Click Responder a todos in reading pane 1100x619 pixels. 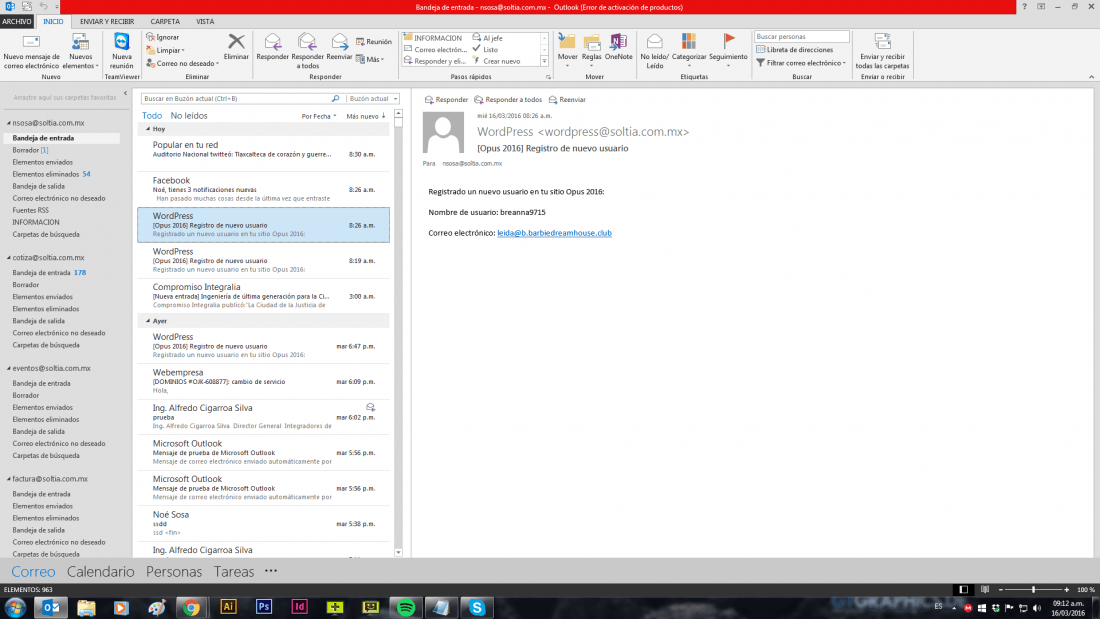(508, 100)
